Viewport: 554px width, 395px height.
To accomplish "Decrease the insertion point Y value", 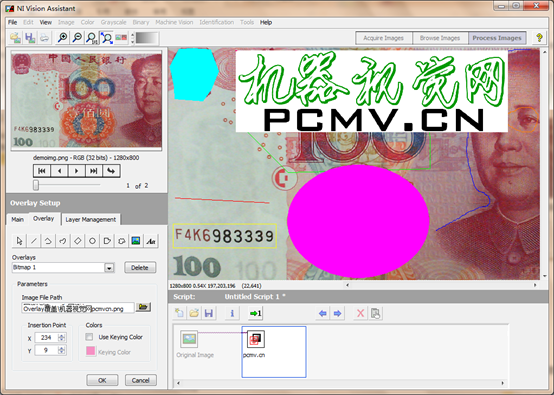I will [62, 352].
